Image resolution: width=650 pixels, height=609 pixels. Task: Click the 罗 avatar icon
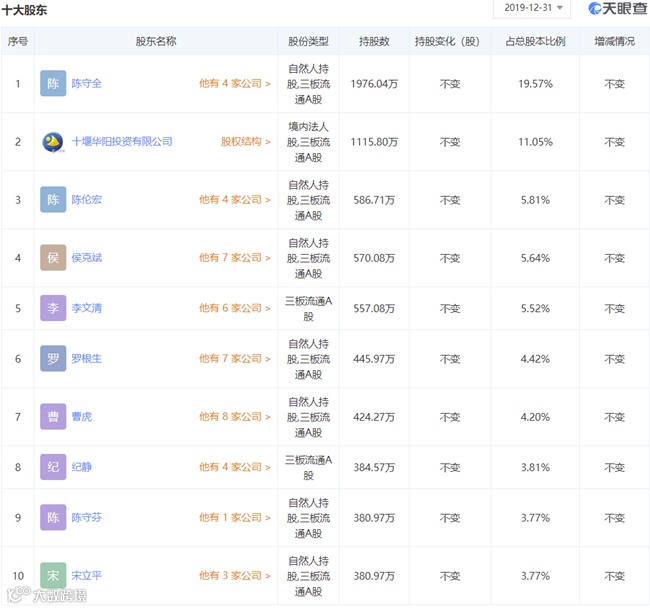(x=53, y=359)
